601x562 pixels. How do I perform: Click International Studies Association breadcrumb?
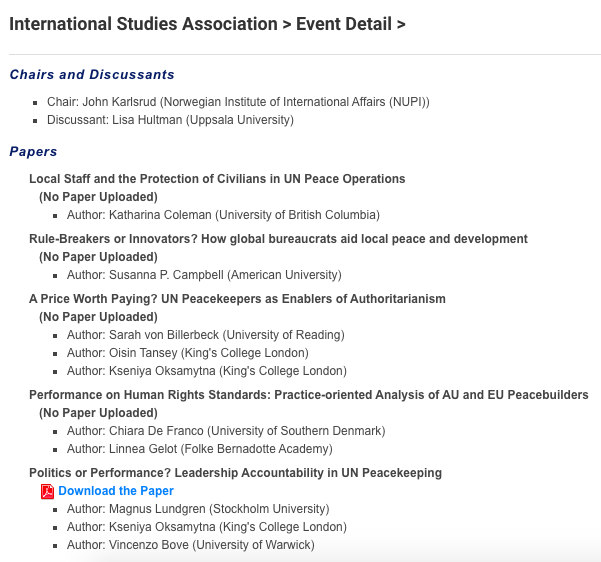pos(143,23)
